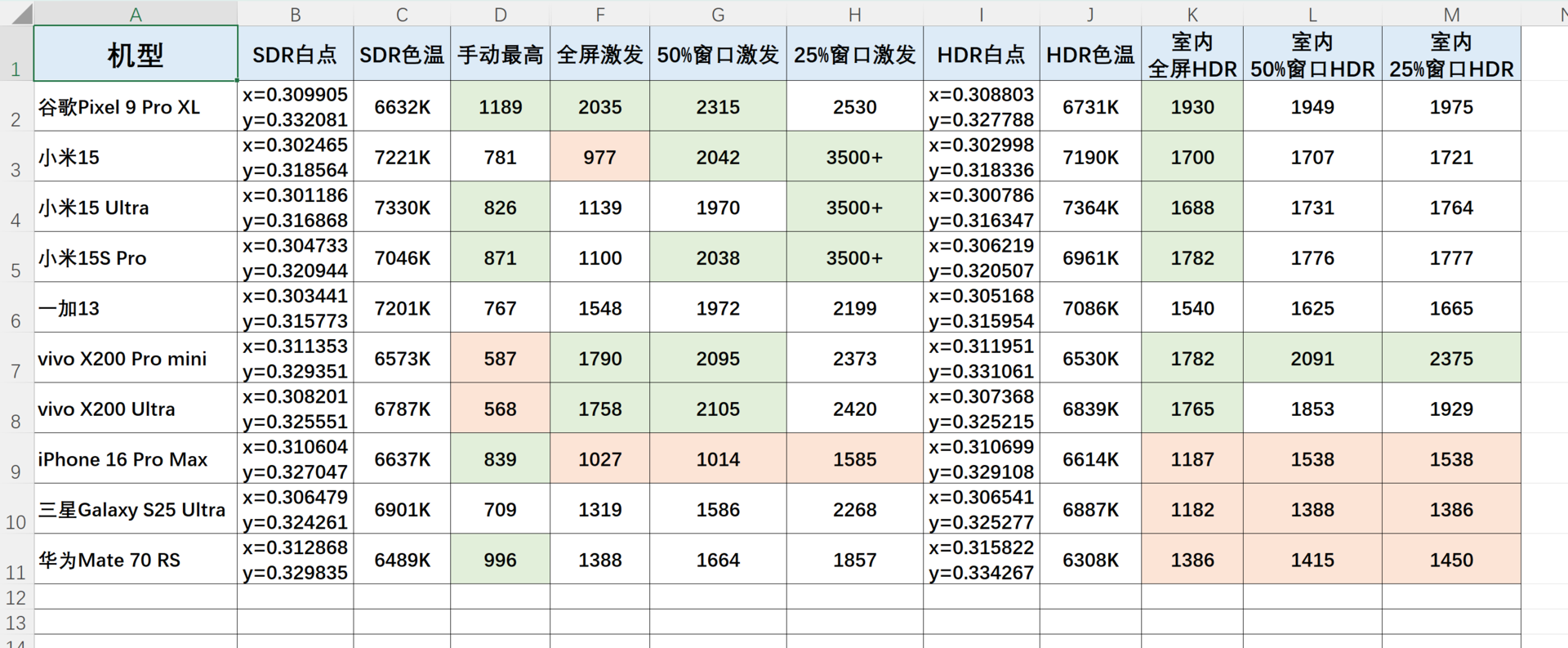
Task: Select the cell with value '1949'
Action: tap(1312, 106)
